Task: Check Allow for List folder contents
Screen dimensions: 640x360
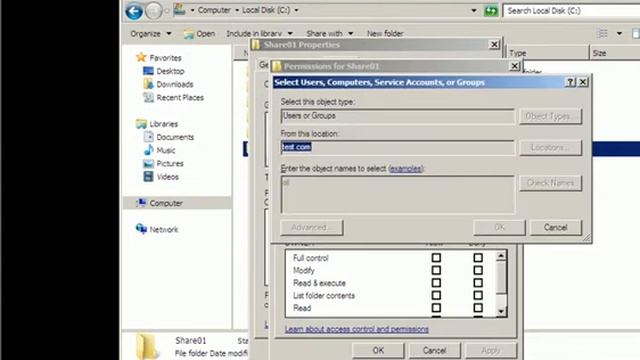Action: (436, 295)
